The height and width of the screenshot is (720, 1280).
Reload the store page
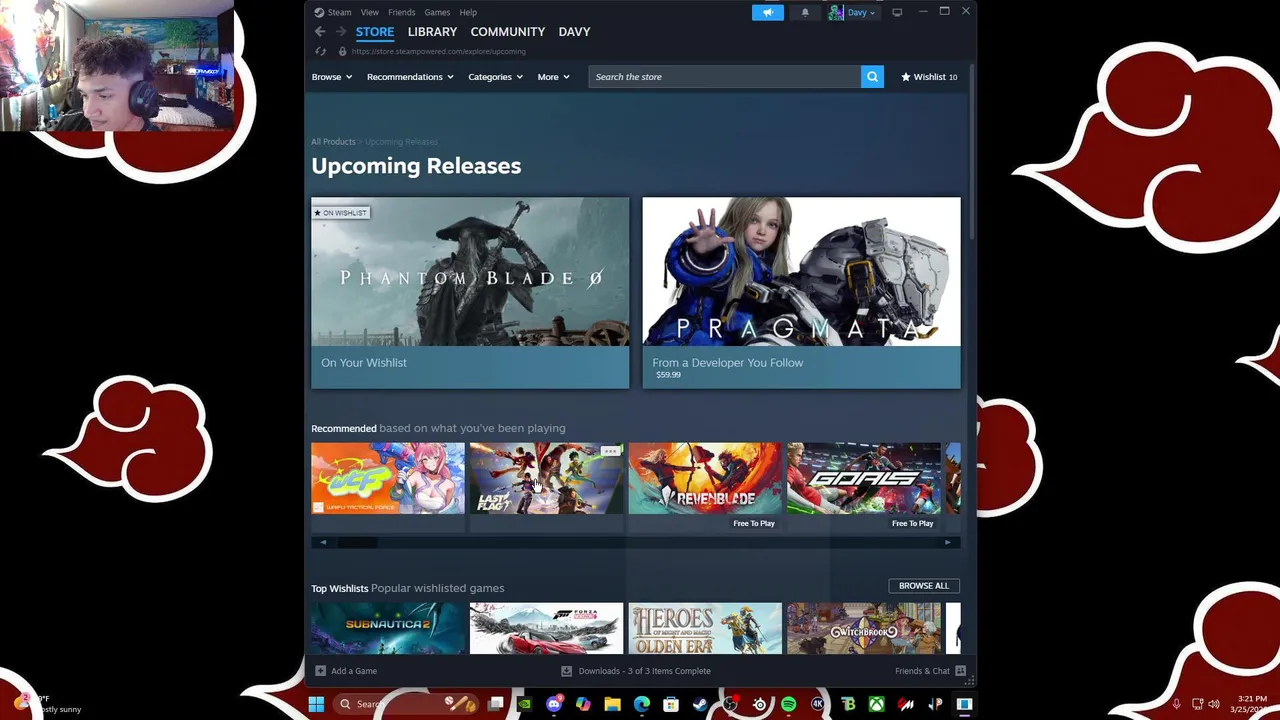tap(321, 51)
